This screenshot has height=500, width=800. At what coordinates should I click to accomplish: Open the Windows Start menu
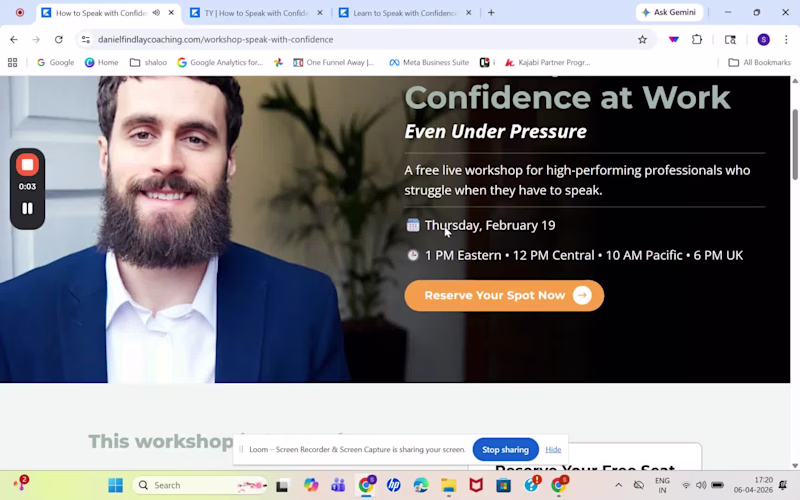point(116,485)
